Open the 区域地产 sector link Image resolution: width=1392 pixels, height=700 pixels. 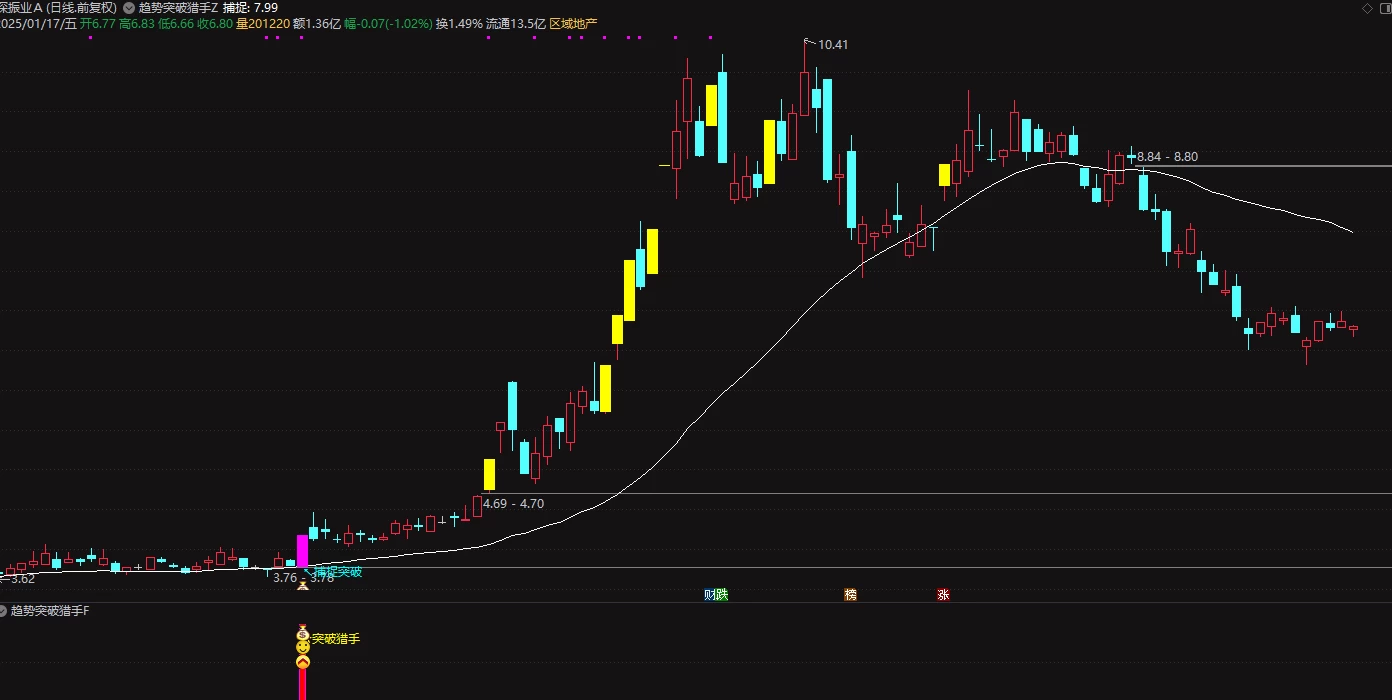[573, 22]
